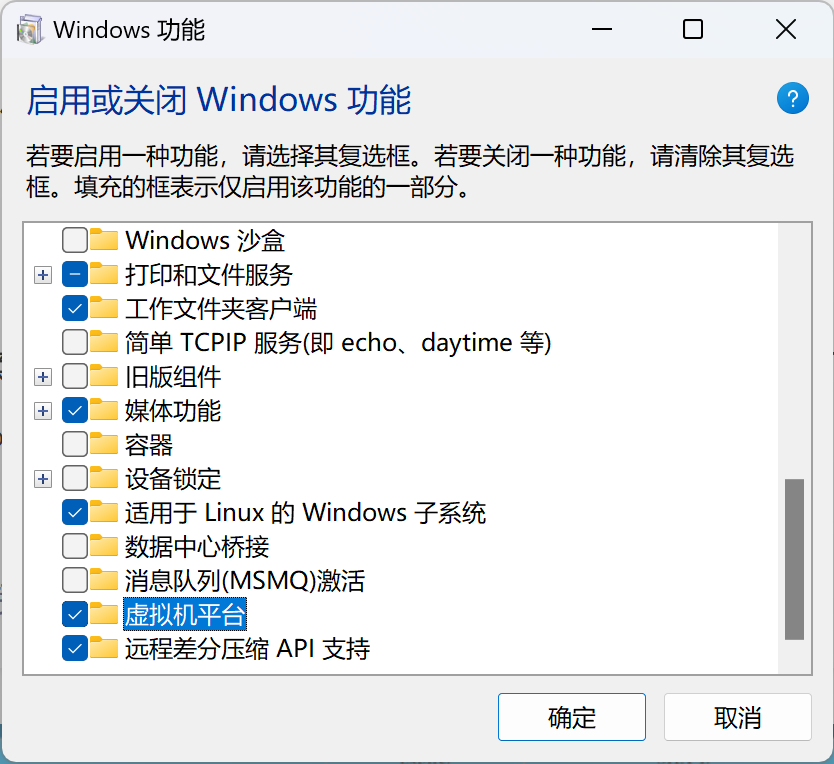This screenshot has width=834, height=764.
Task: Click the 取消 button
Action: tap(738, 717)
